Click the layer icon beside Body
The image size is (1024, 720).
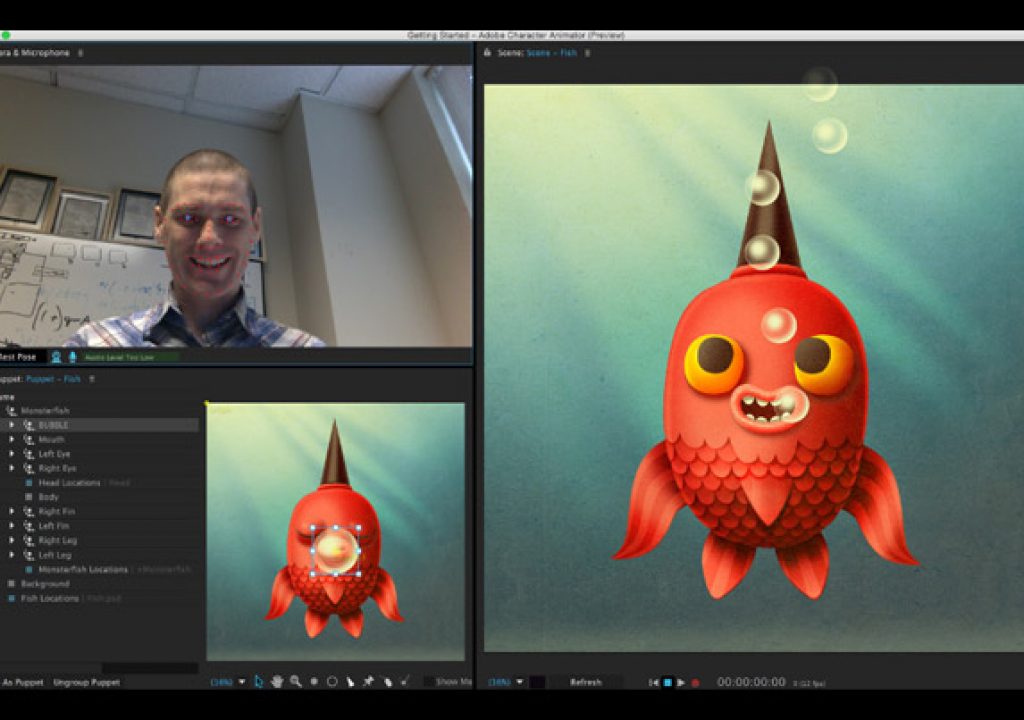[x=29, y=497]
